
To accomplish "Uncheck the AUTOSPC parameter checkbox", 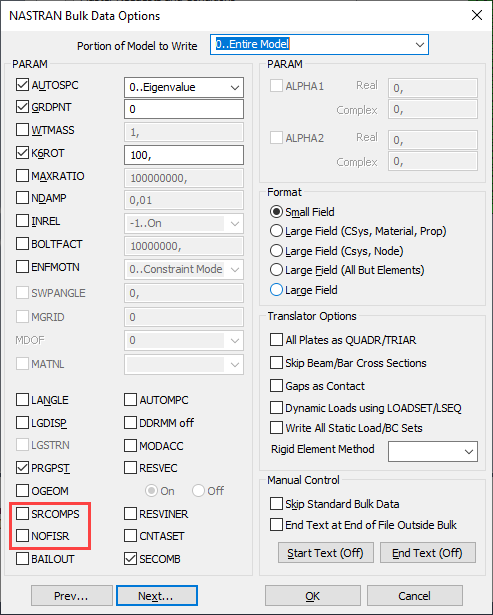I will [22, 84].
